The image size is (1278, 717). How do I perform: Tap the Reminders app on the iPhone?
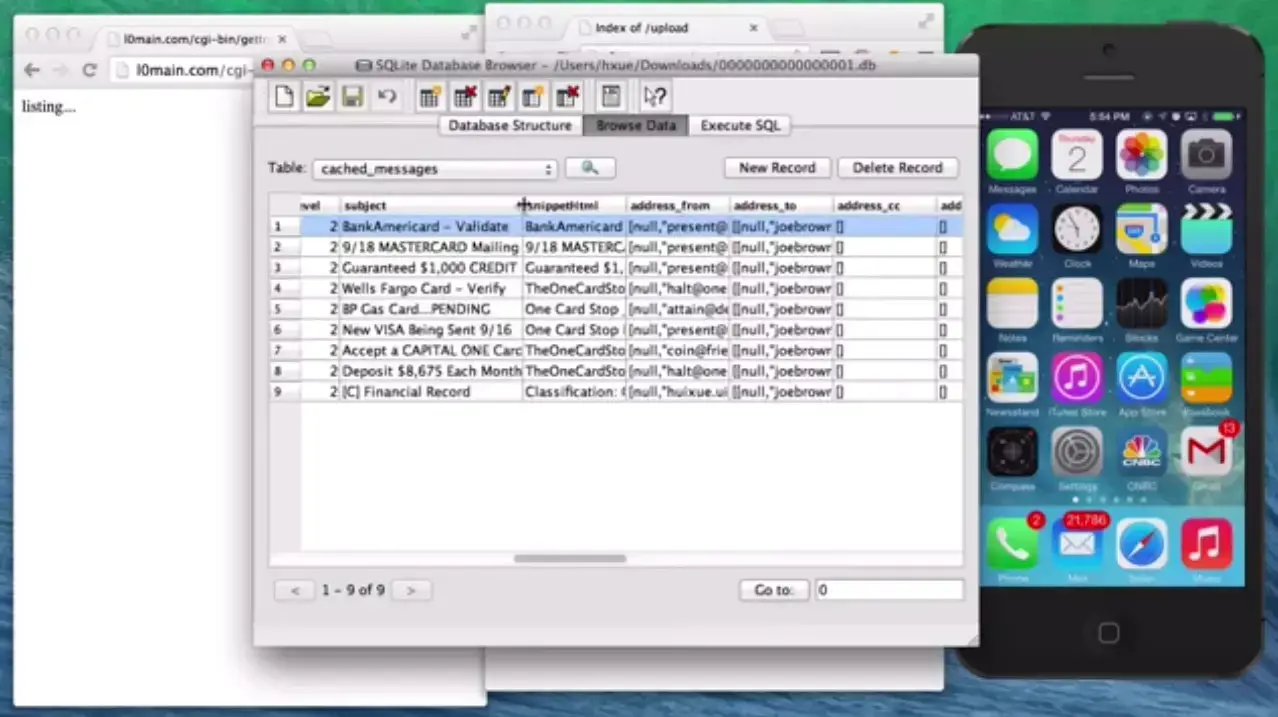point(1077,304)
